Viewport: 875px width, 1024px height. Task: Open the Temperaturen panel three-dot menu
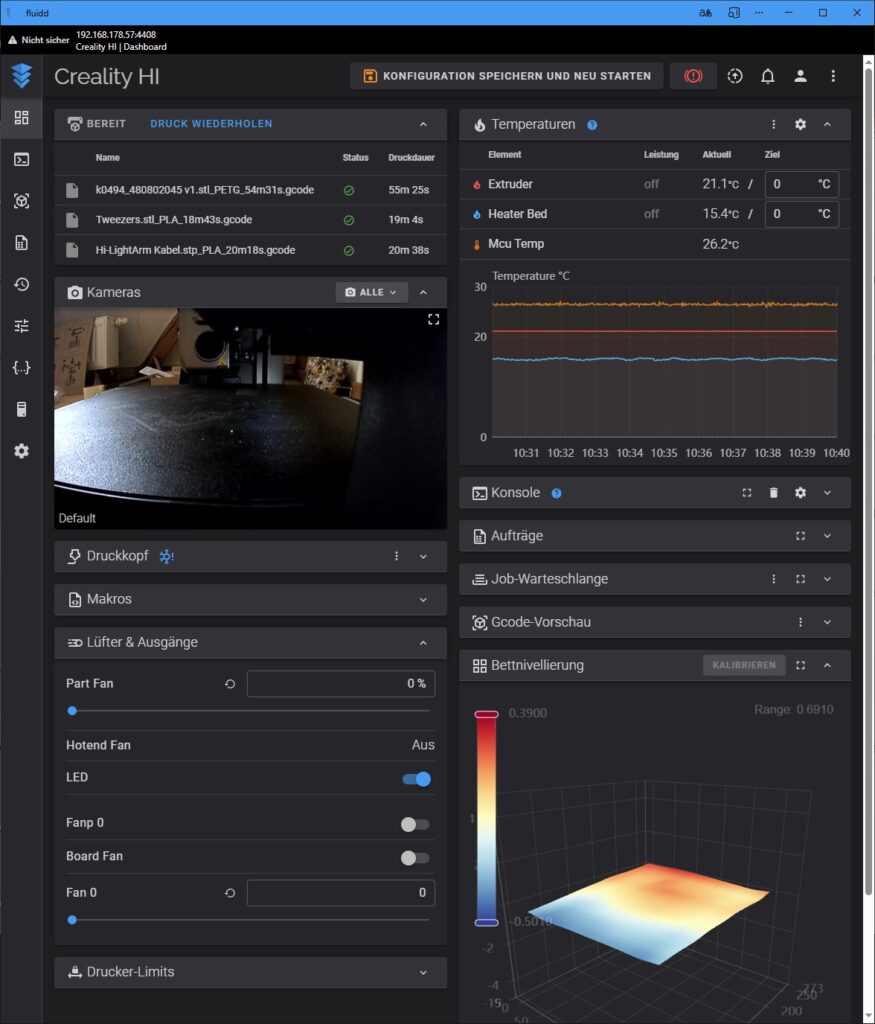(773, 125)
